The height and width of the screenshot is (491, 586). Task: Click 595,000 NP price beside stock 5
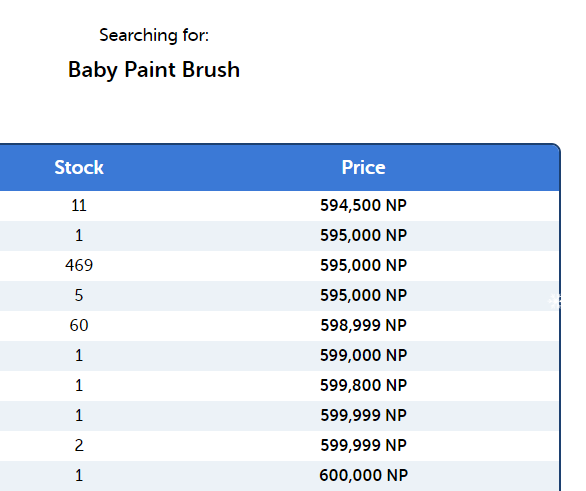point(363,295)
